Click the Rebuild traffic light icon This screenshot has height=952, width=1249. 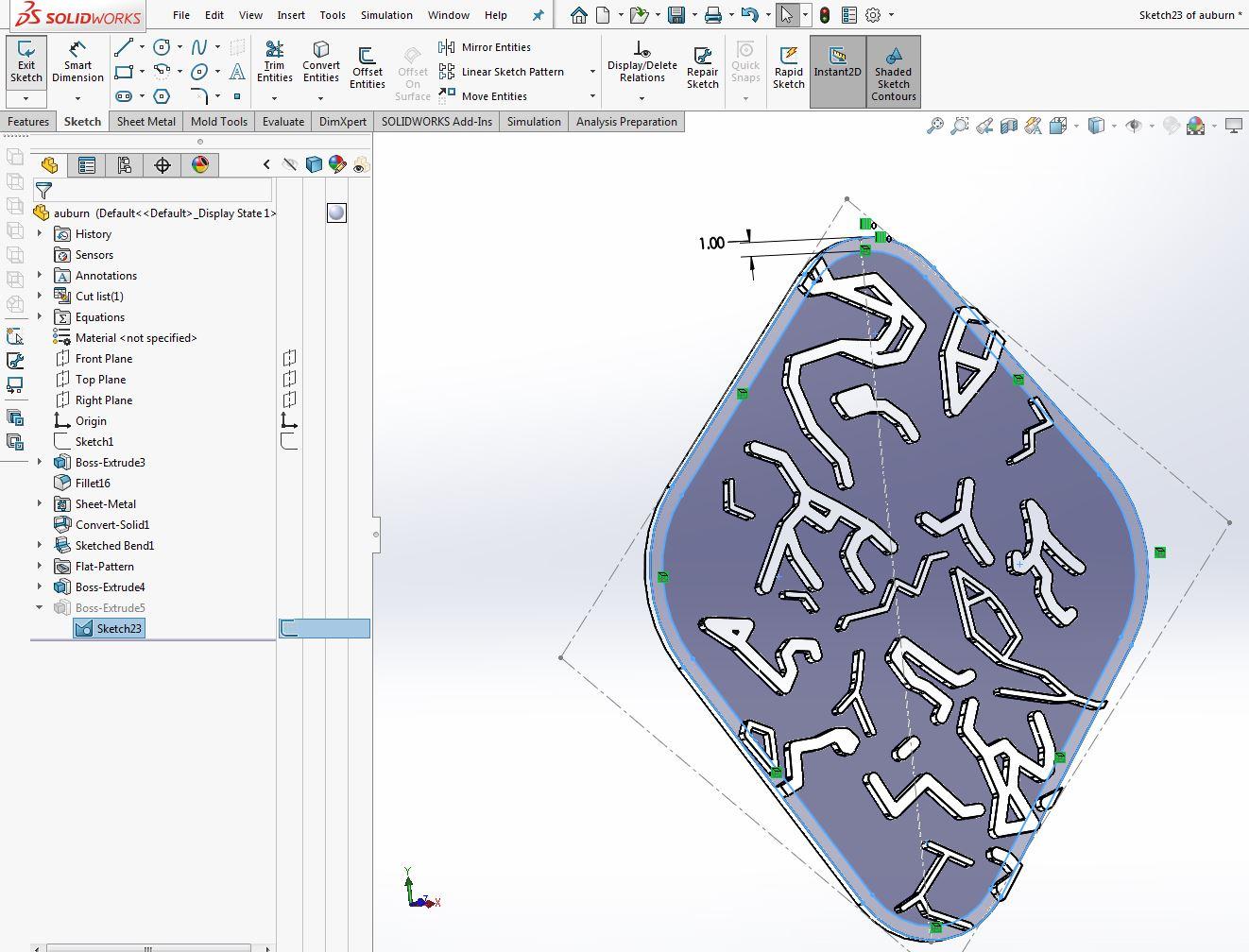tap(825, 15)
